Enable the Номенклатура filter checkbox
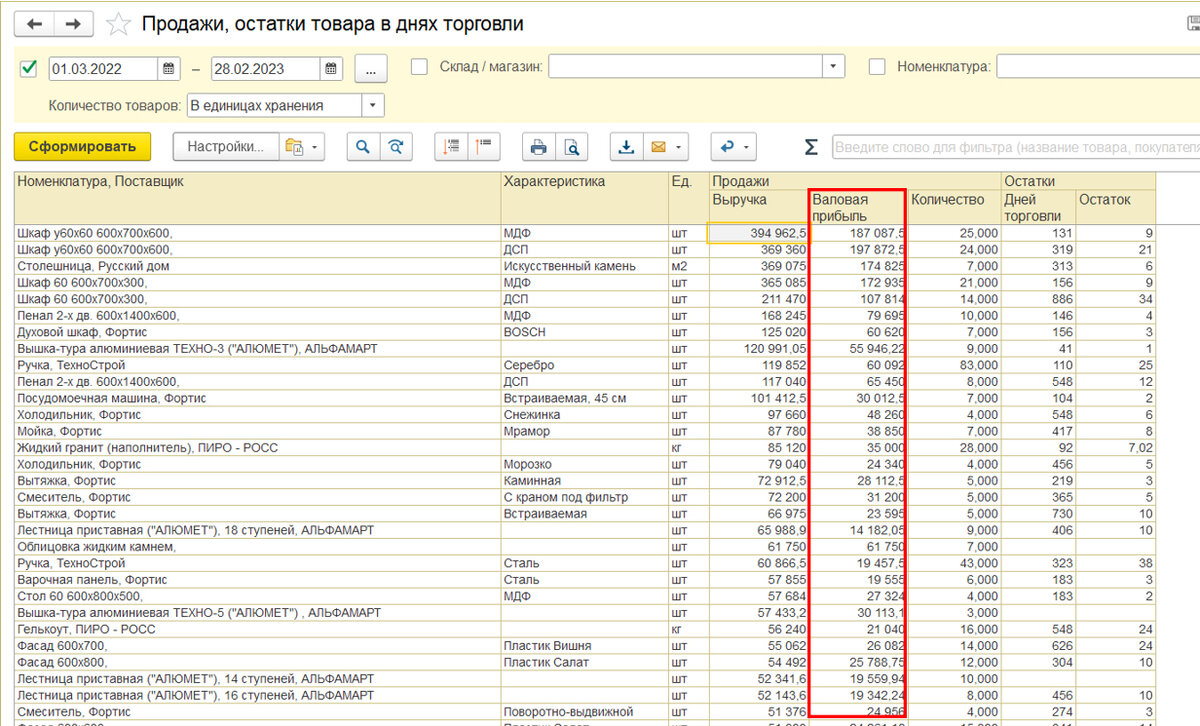Screen dimensions: 1200x726 (877, 67)
